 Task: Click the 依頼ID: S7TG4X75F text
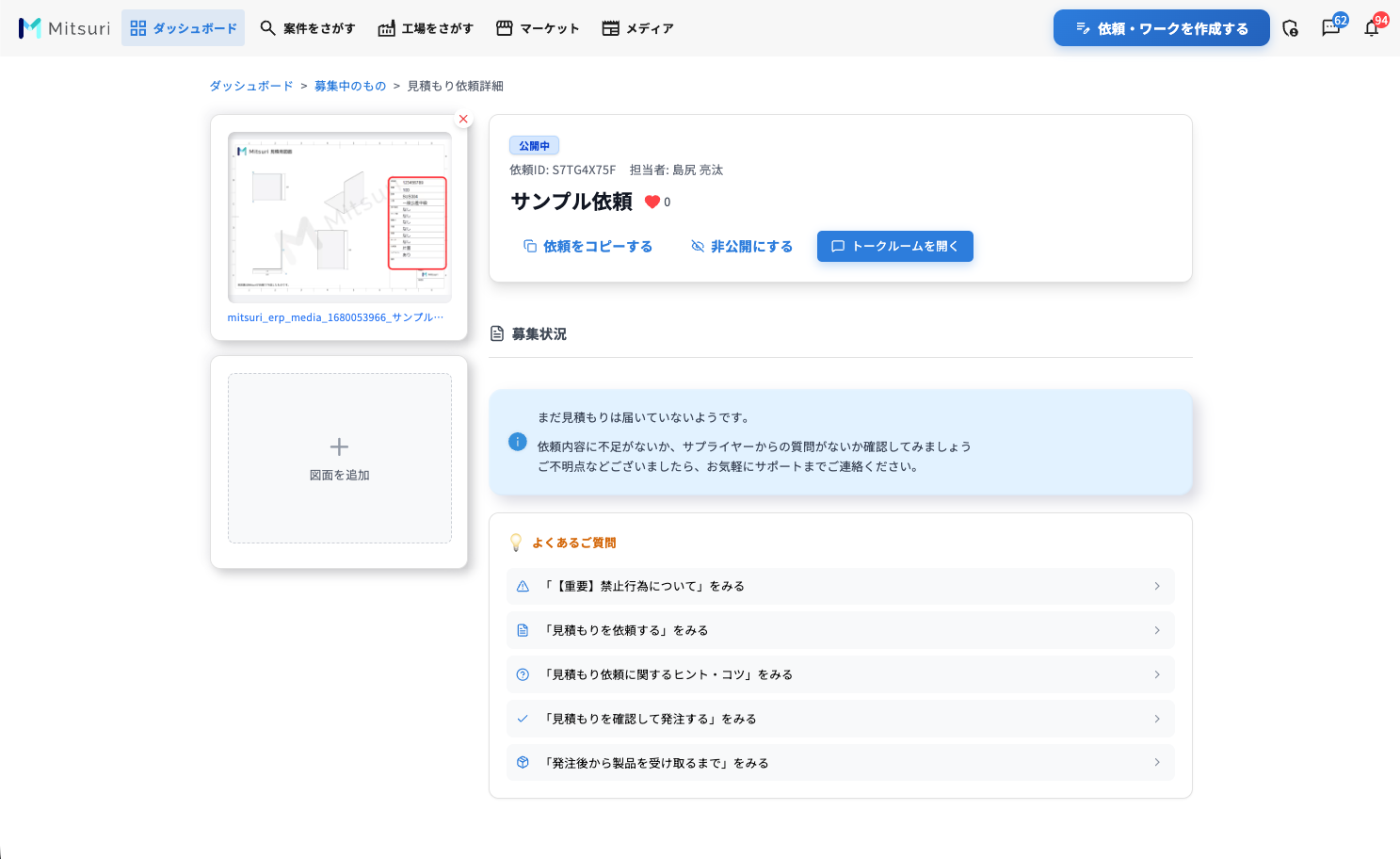[563, 170]
